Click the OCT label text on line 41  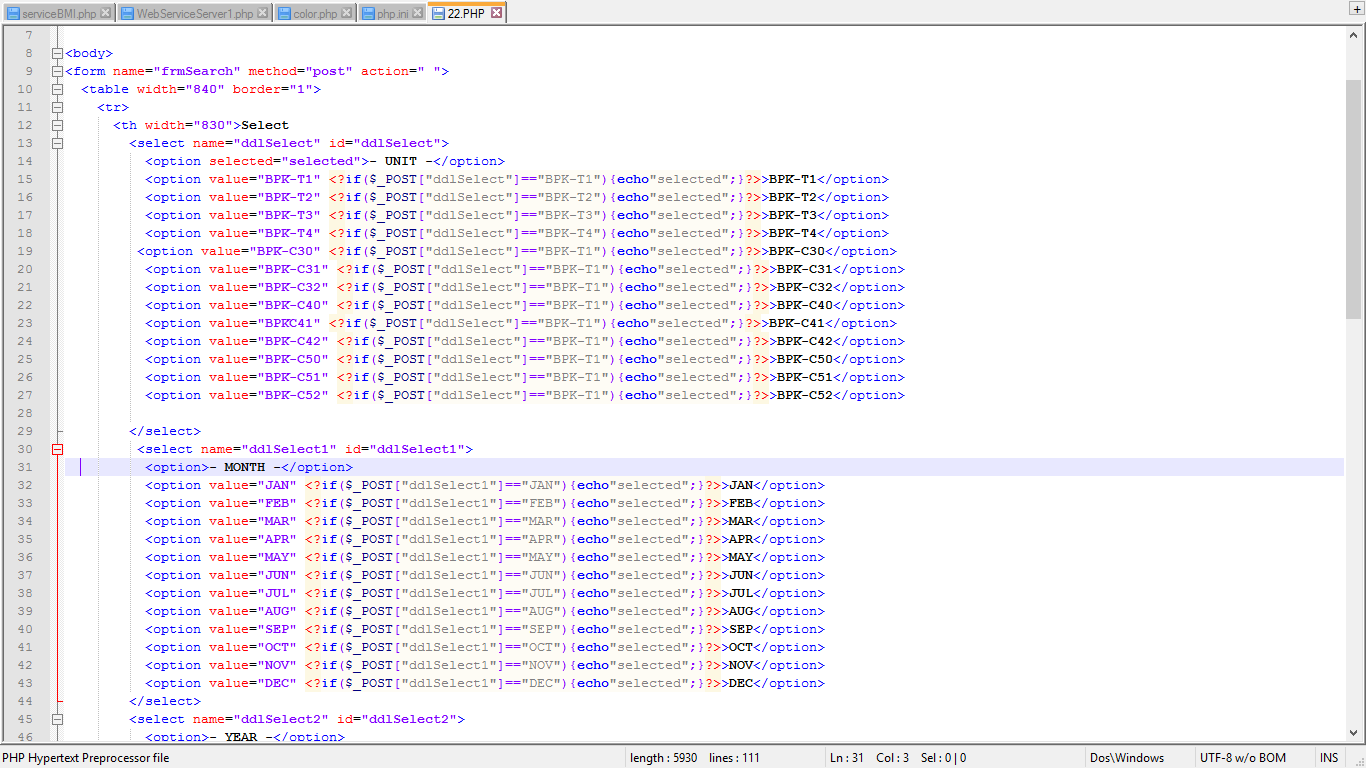tap(741, 647)
